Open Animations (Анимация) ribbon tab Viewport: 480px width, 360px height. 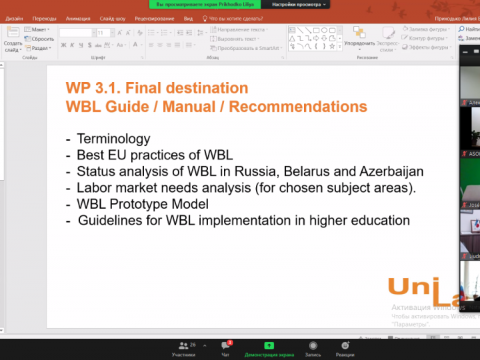[78, 19]
